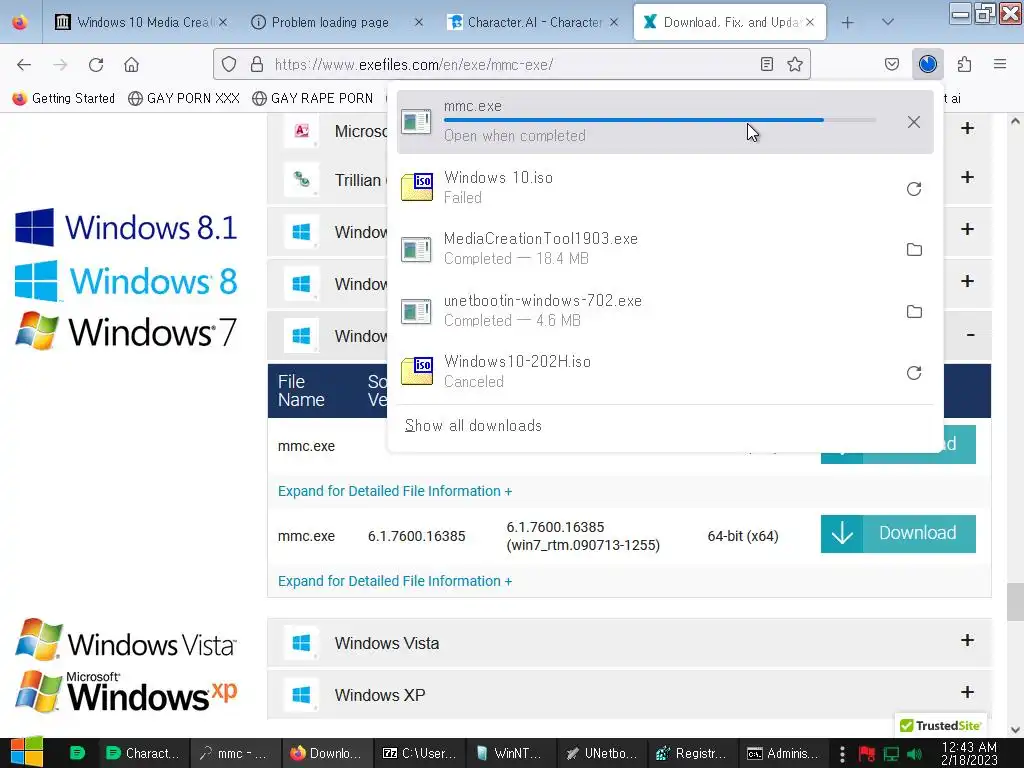
Task: Reload the current page
Action: [96, 64]
